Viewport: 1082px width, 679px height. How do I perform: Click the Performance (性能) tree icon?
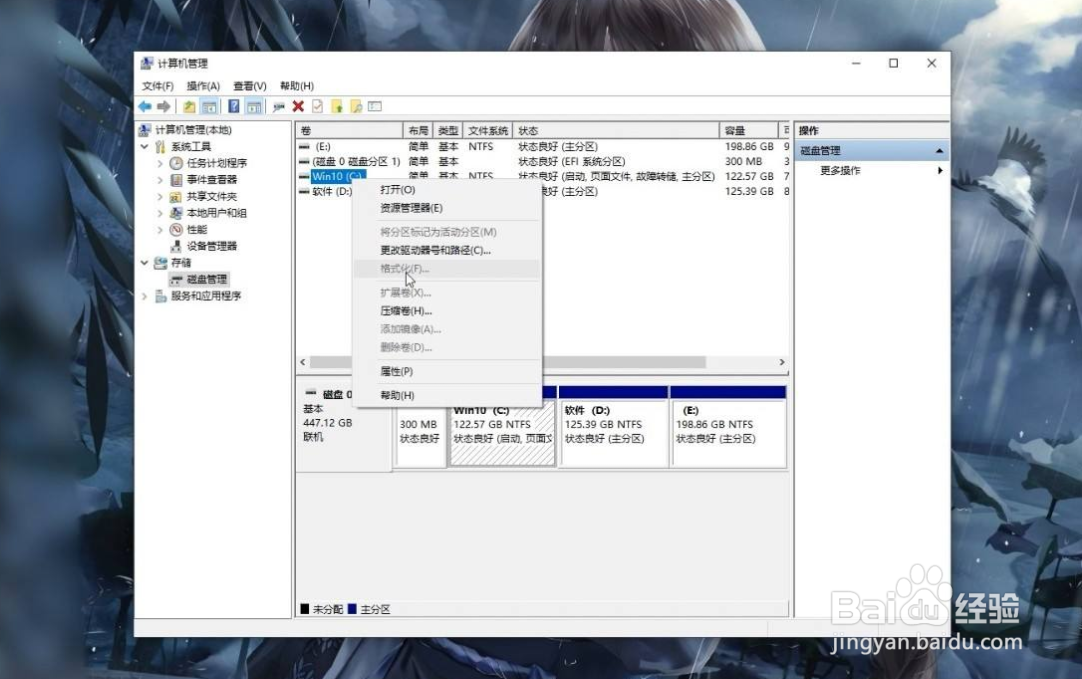click(x=176, y=229)
